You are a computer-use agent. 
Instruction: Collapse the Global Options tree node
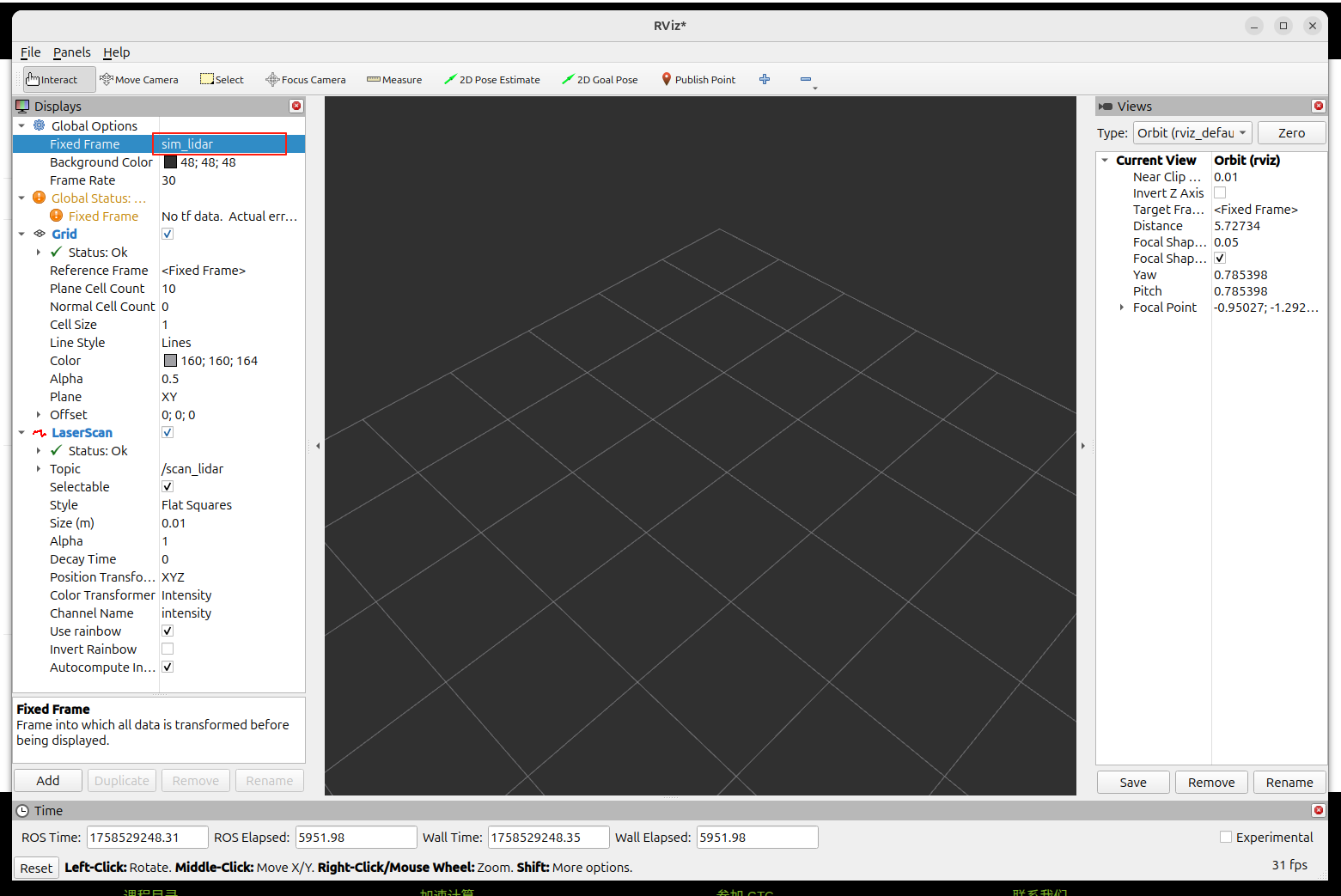pyautogui.click(x=21, y=125)
